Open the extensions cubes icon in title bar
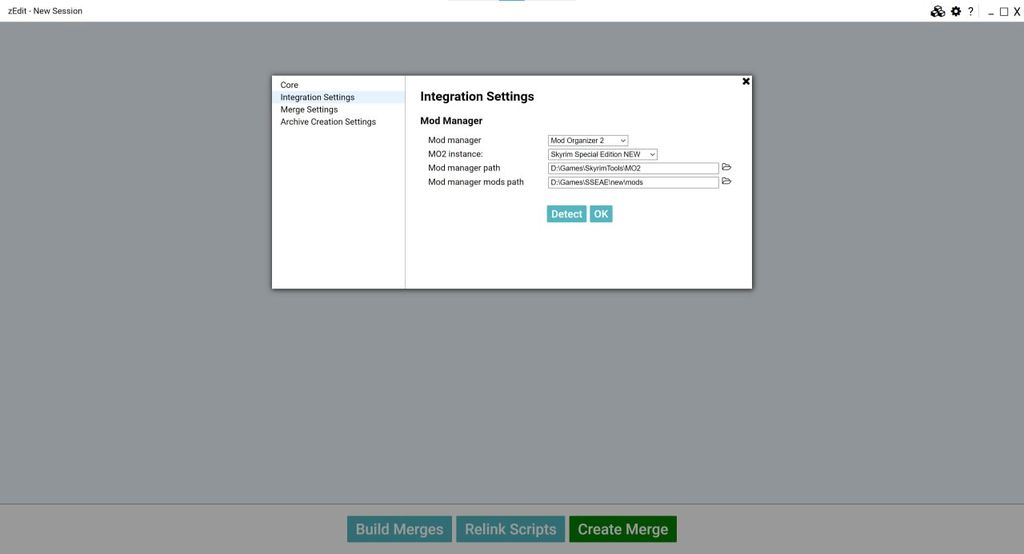The height and width of the screenshot is (554, 1024). point(937,11)
